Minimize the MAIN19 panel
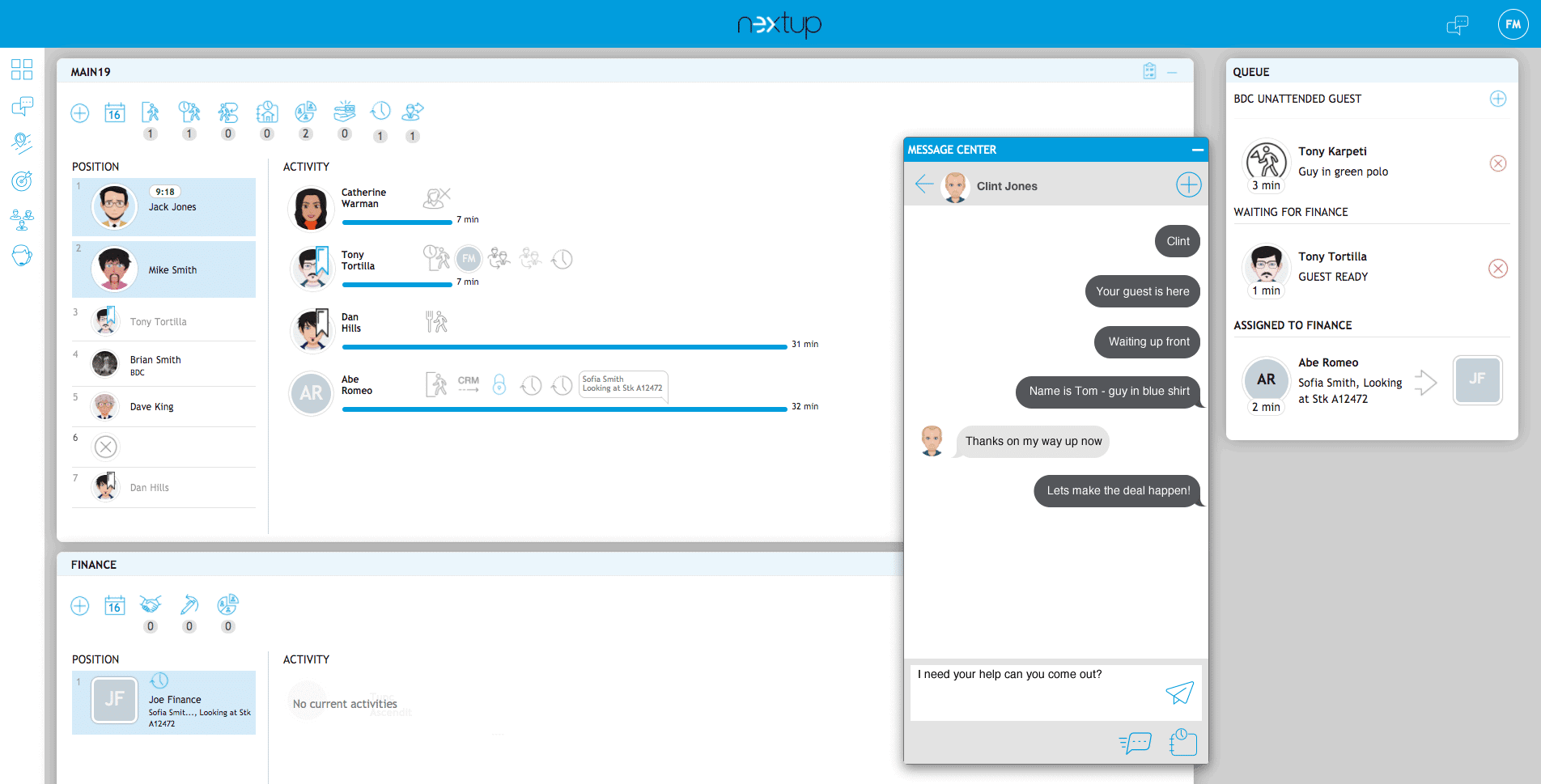This screenshot has height=784, width=1541. [1172, 72]
